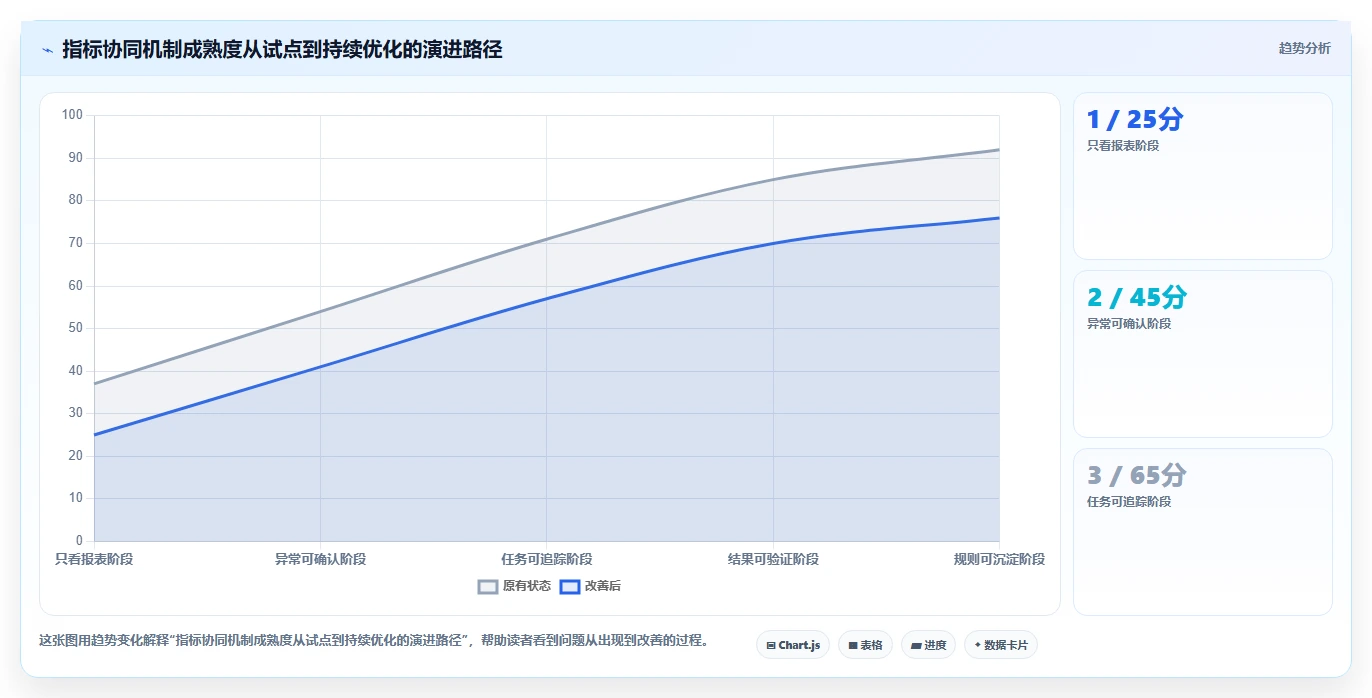The image size is (1372, 698).
Task: Click the 异常可确认阶段 x-axis label
Action: click(320, 559)
